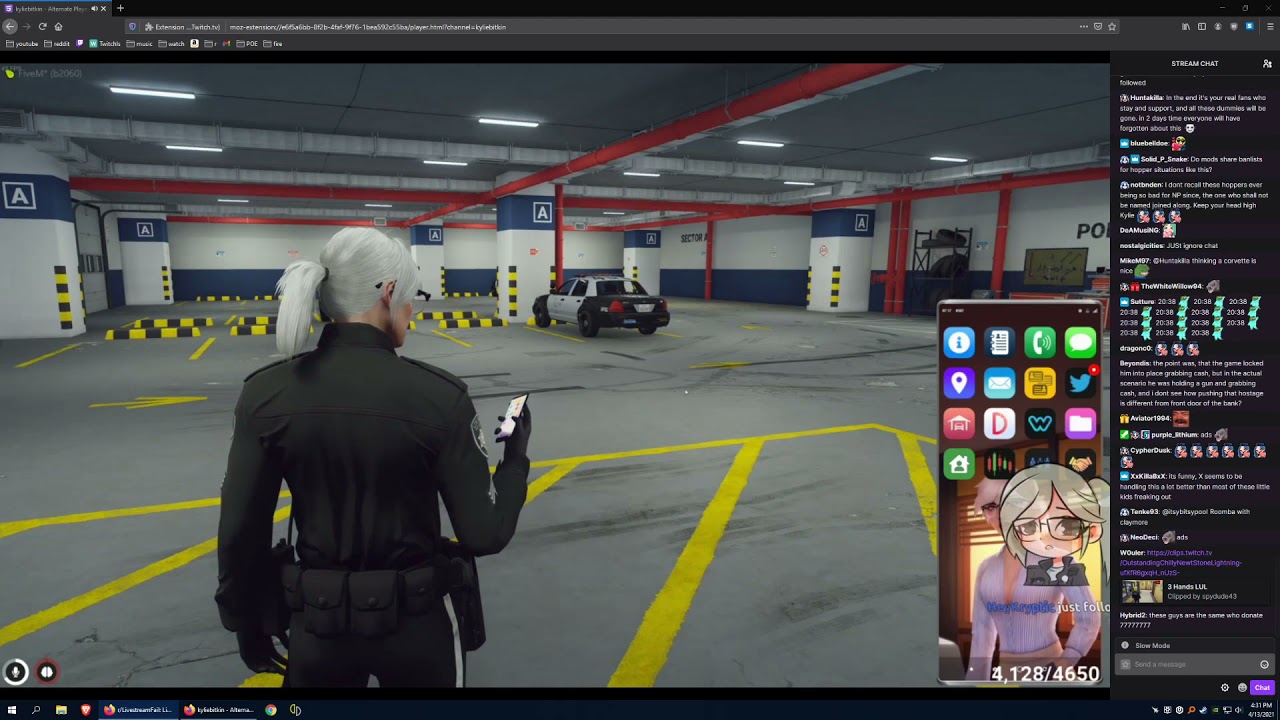Open the green house app on phone

(x=959, y=464)
